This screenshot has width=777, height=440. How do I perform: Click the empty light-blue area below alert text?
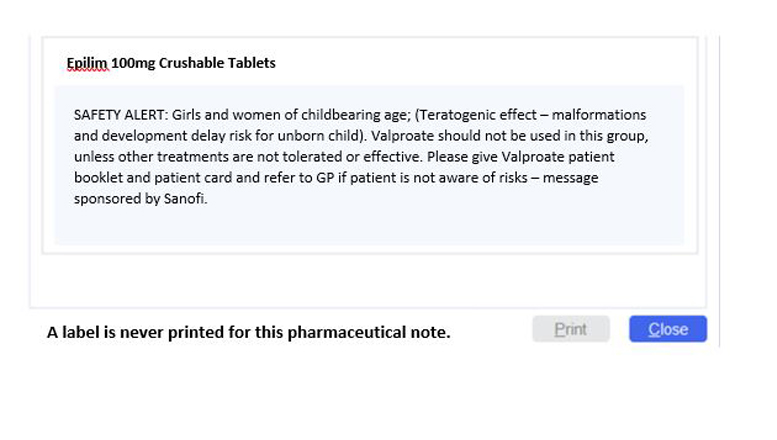(x=369, y=226)
